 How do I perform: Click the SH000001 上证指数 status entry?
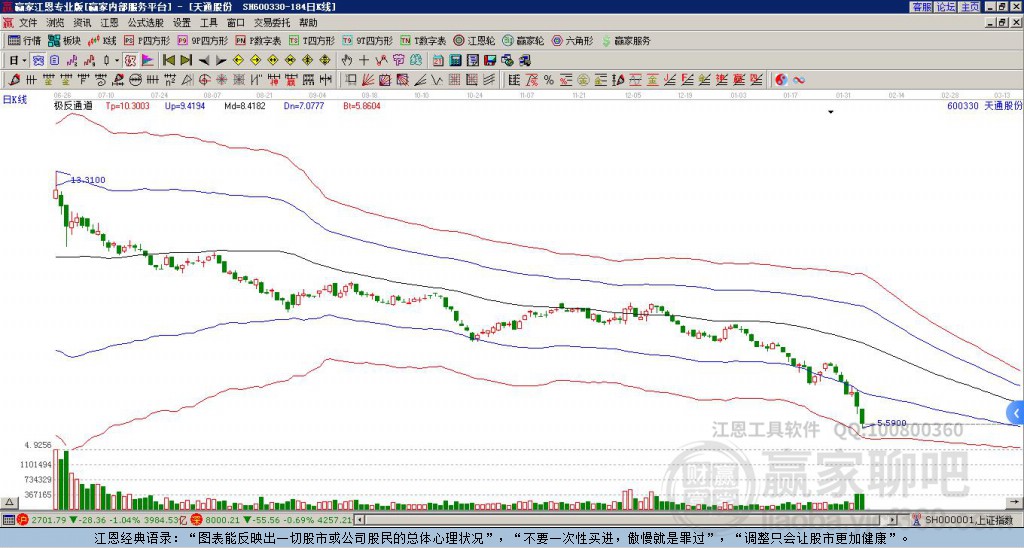tap(967, 520)
